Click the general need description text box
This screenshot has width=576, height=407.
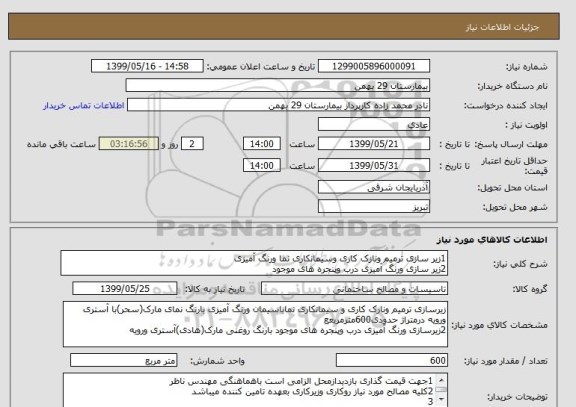click(254, 263)
